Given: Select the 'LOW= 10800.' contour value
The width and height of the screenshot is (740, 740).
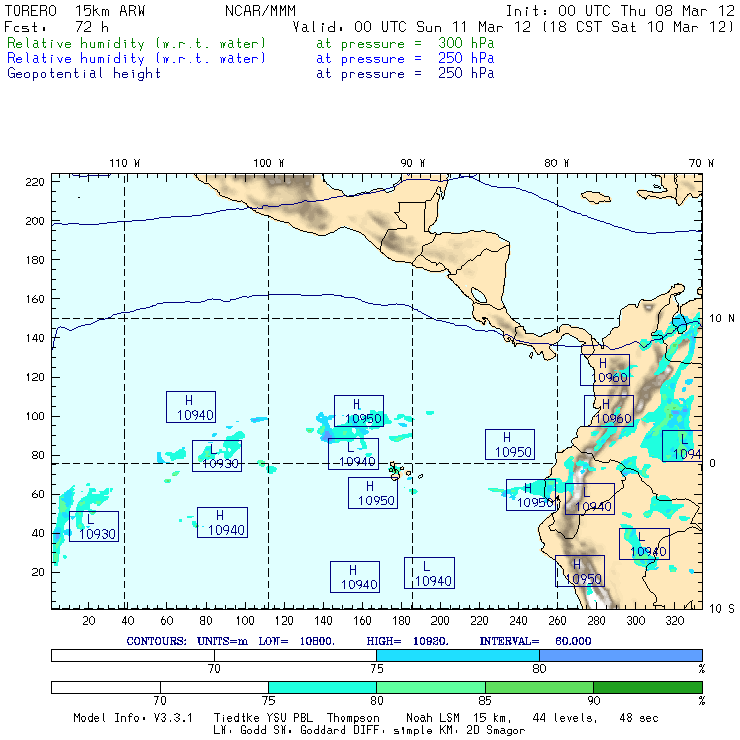Looking at the screenshot, I should [x=296, y=641].
